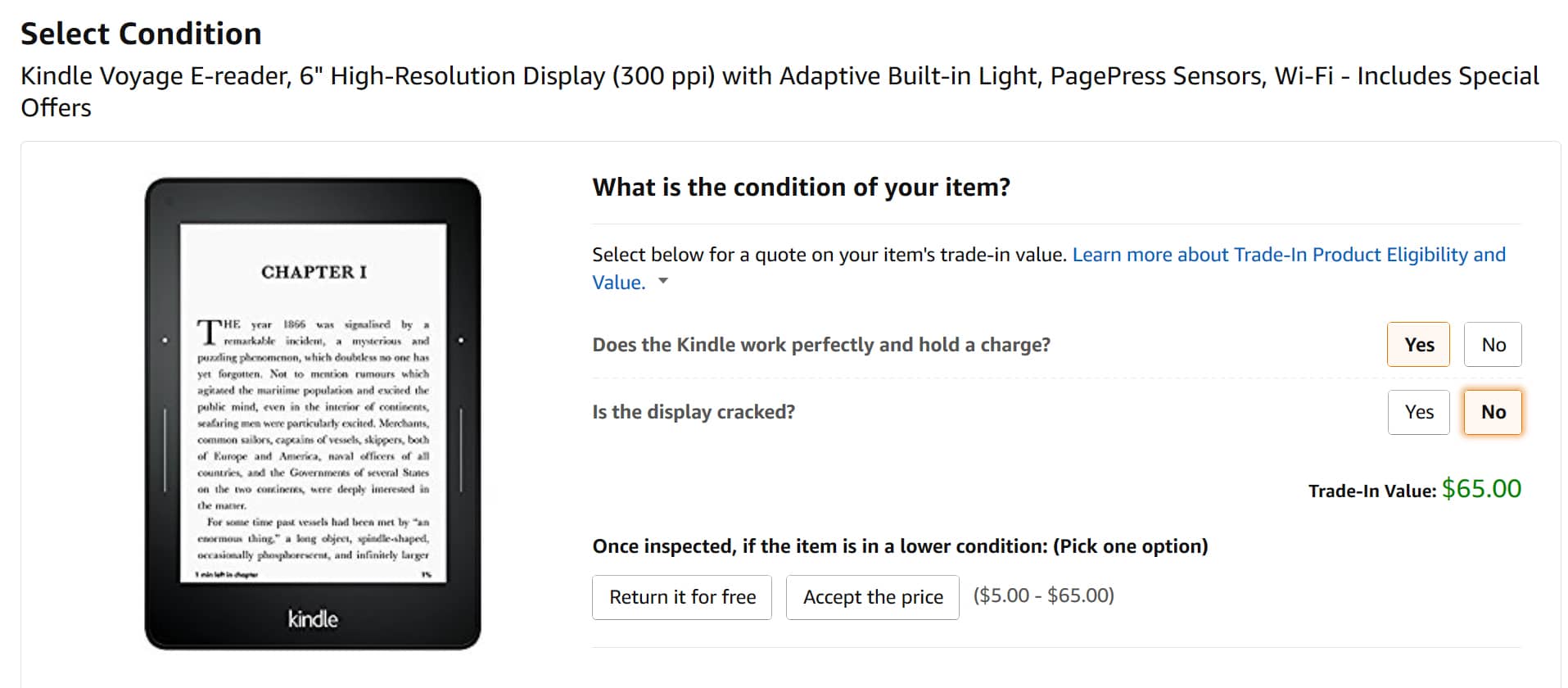Click the CHAPTER I text on screen image
The height and width of the screenshot is (688, 1568).
314,272
